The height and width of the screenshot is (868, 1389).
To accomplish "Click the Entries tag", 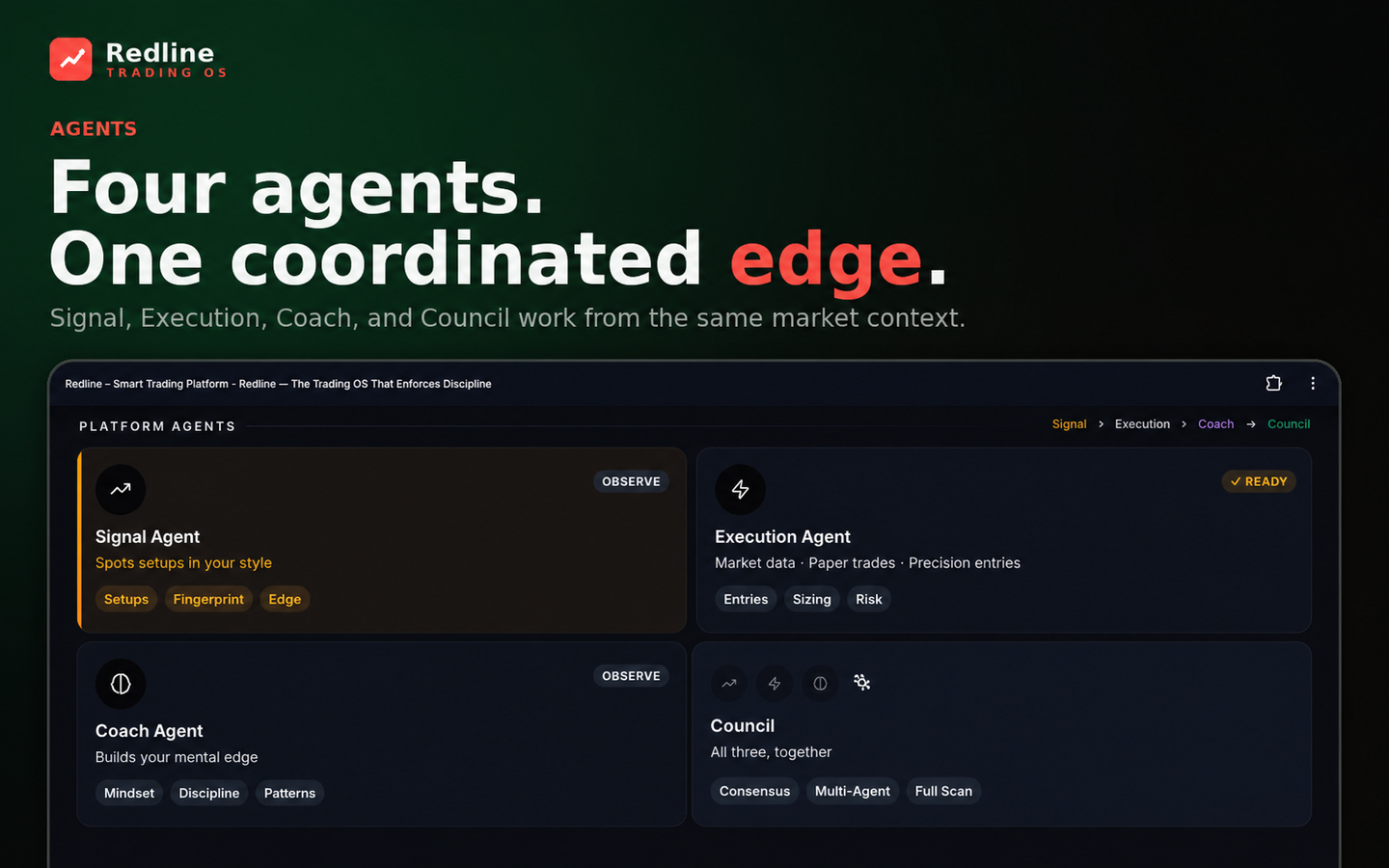I will [746, 599].
